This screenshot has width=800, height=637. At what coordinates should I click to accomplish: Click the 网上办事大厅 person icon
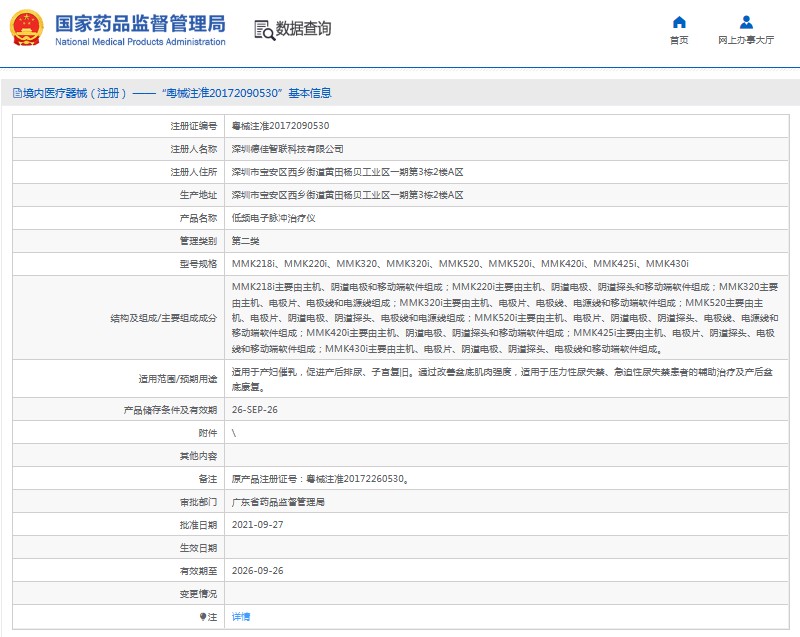click(x=746, y=22)
